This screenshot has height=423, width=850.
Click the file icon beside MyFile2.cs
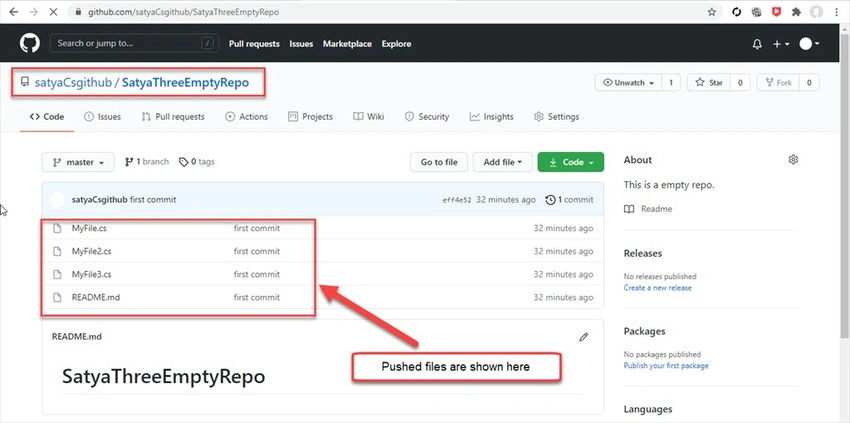tap(56, 251)
